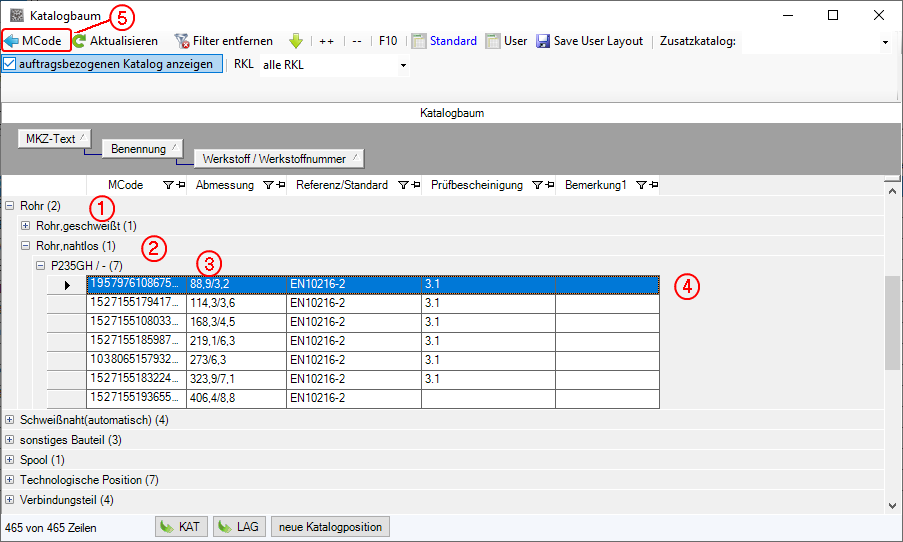
Task: Expand the Rohr,geschweißt group
Action: click(26, 226)
